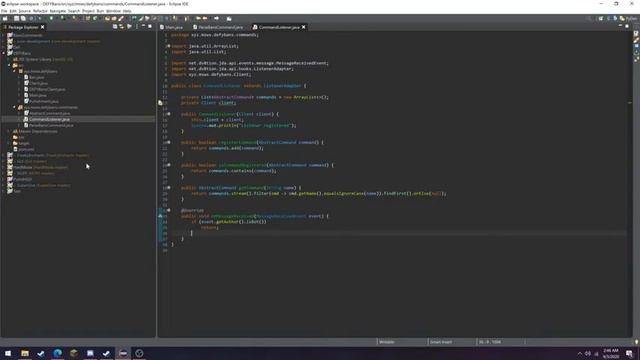Open the Navigate menu
Image resolution: width=640 pixels, height=360 pixels.
point(58,11)
